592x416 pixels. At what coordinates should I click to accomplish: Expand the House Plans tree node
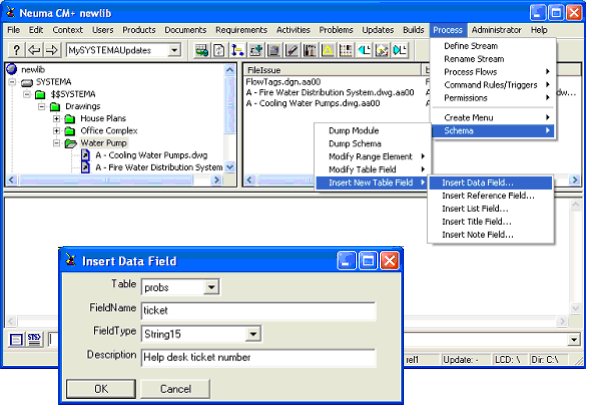(x=56, y=119)
